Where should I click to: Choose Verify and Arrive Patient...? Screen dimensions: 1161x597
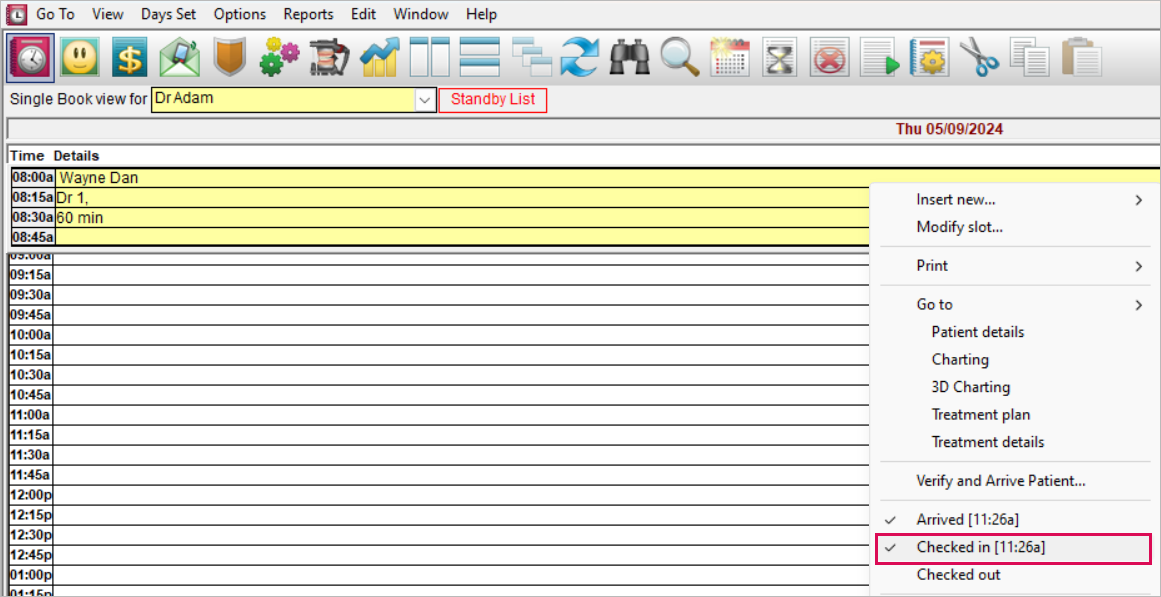coord(1000,481)
